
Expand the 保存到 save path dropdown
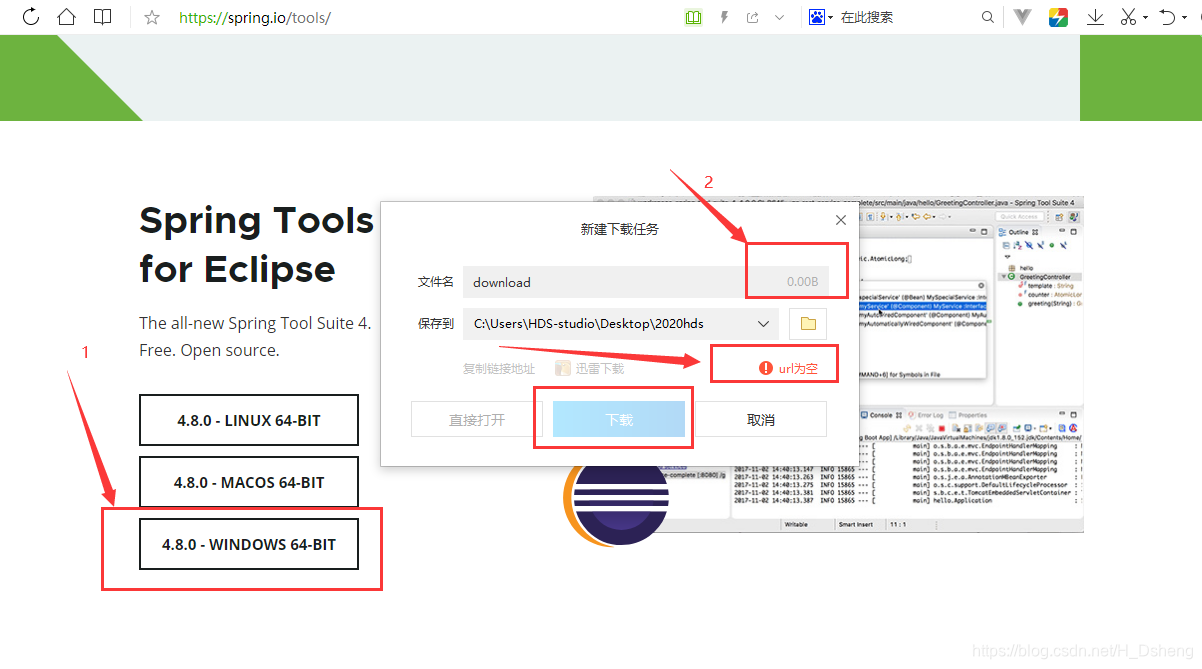tap(764, 323)
